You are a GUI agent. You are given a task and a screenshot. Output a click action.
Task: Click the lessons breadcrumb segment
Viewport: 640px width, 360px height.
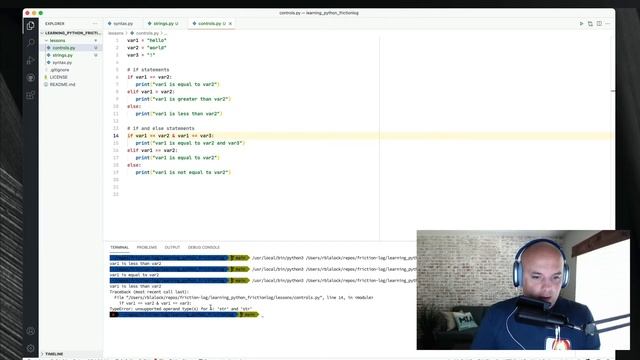coord(116,33)
